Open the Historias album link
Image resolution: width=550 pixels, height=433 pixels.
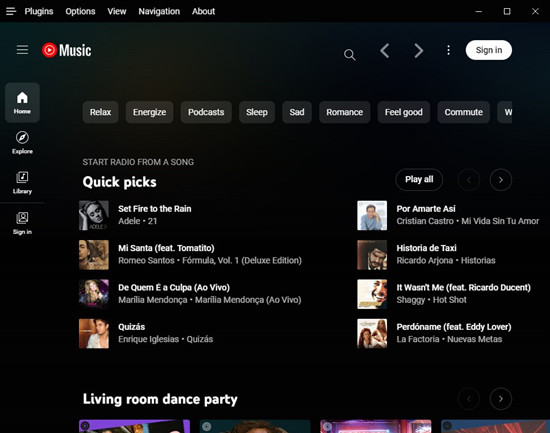(478, 260)
